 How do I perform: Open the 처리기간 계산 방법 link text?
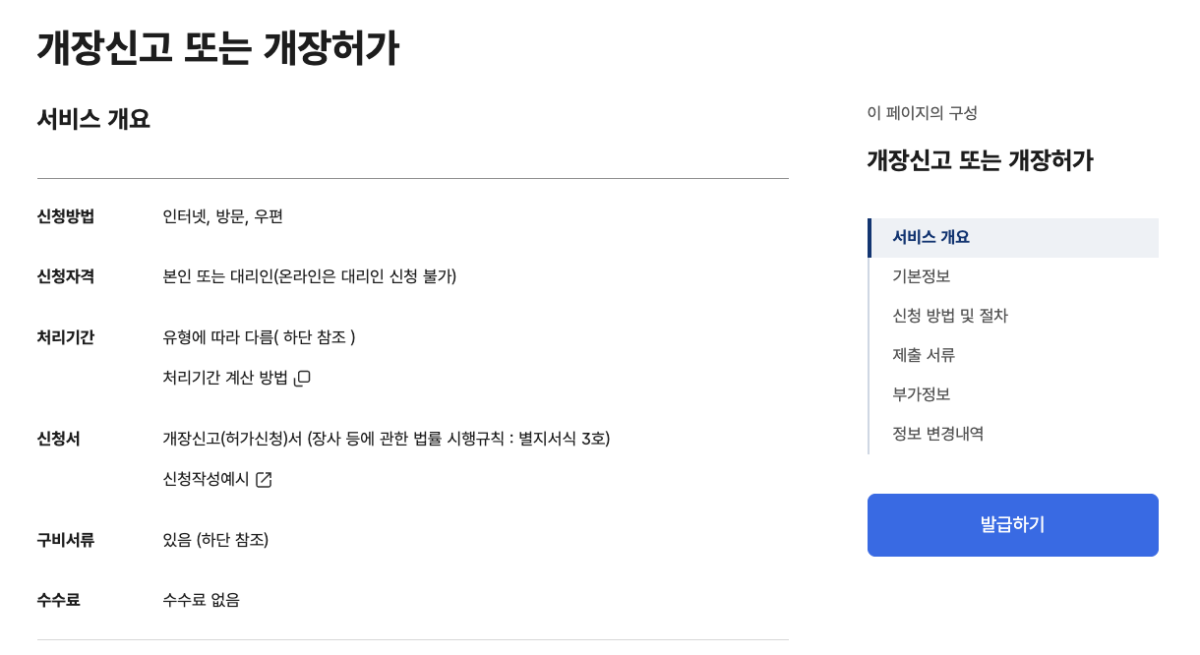pyautogui.click(x=225, y=378)
